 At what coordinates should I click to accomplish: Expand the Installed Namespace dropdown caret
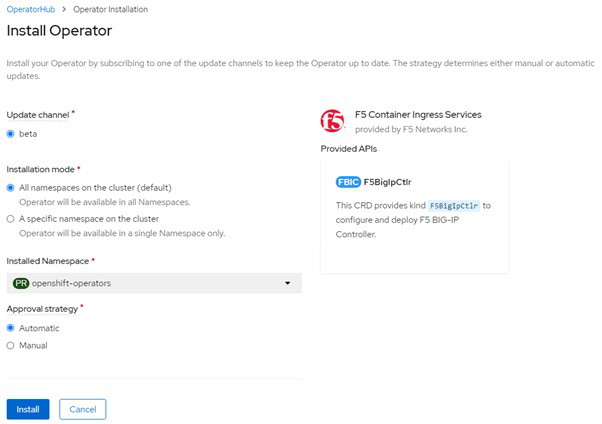(x=288, y=283)
